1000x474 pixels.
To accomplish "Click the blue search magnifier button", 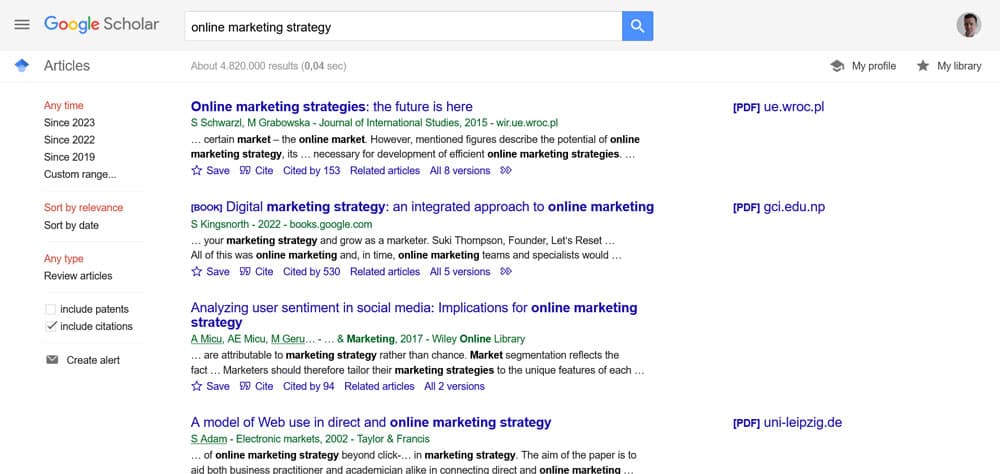I will point(637,26).
